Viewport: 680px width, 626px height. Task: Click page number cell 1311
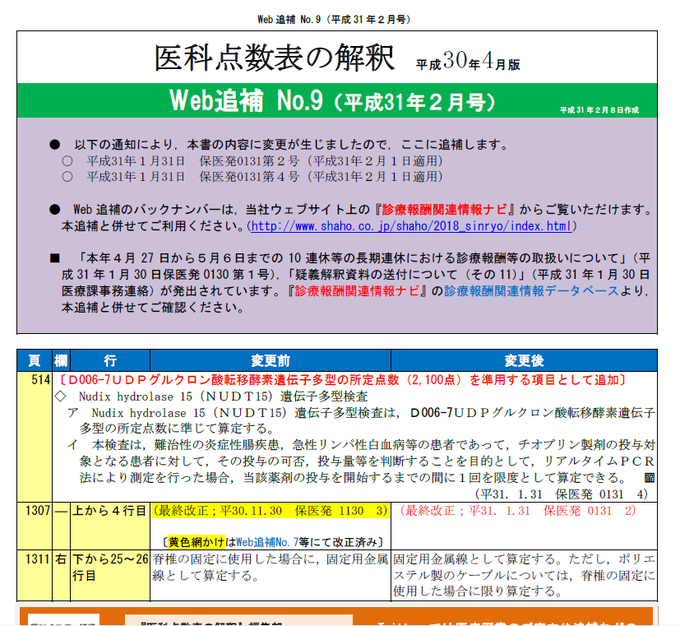coord(34,575)
